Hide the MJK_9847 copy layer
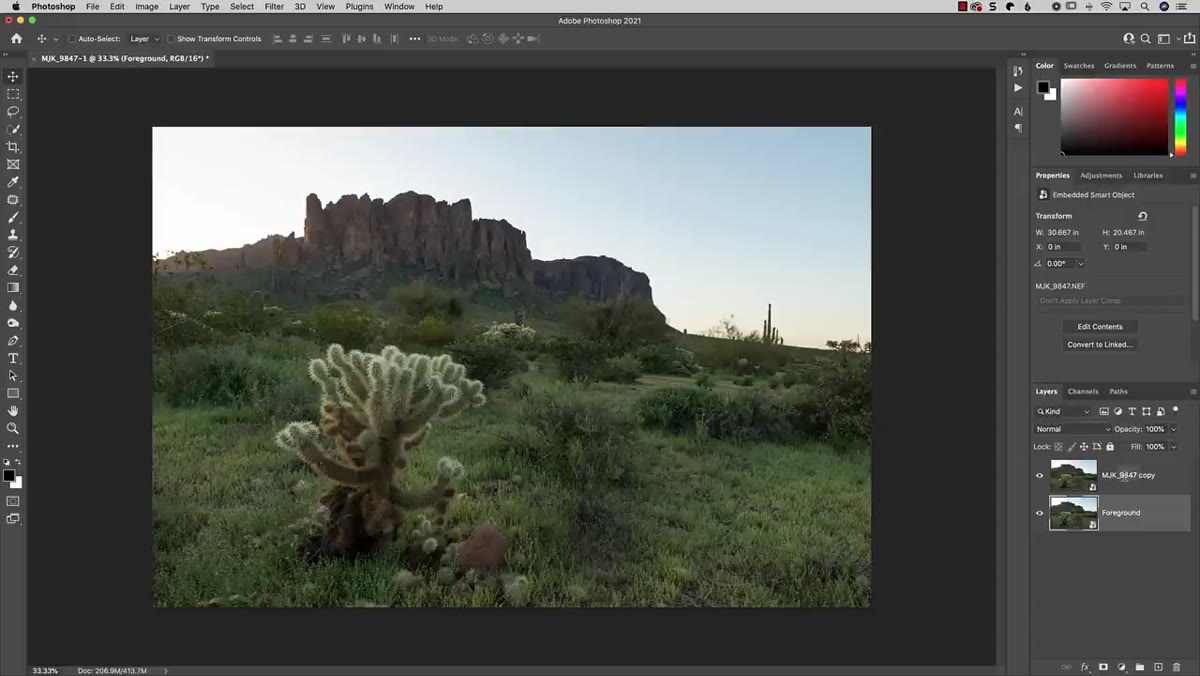 pyautogui.click(x=1039, y=476)
